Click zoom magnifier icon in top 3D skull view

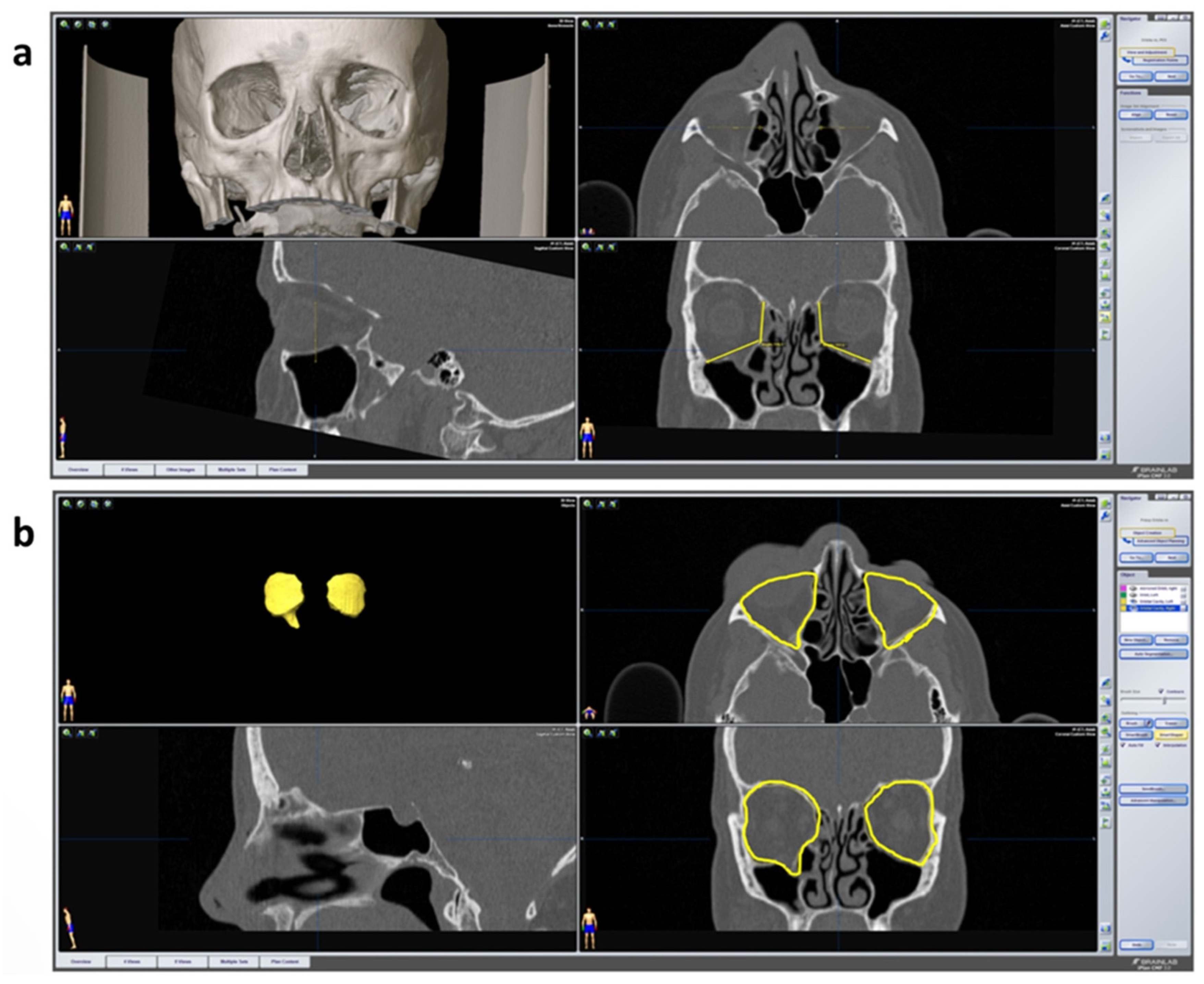[65, 25]
